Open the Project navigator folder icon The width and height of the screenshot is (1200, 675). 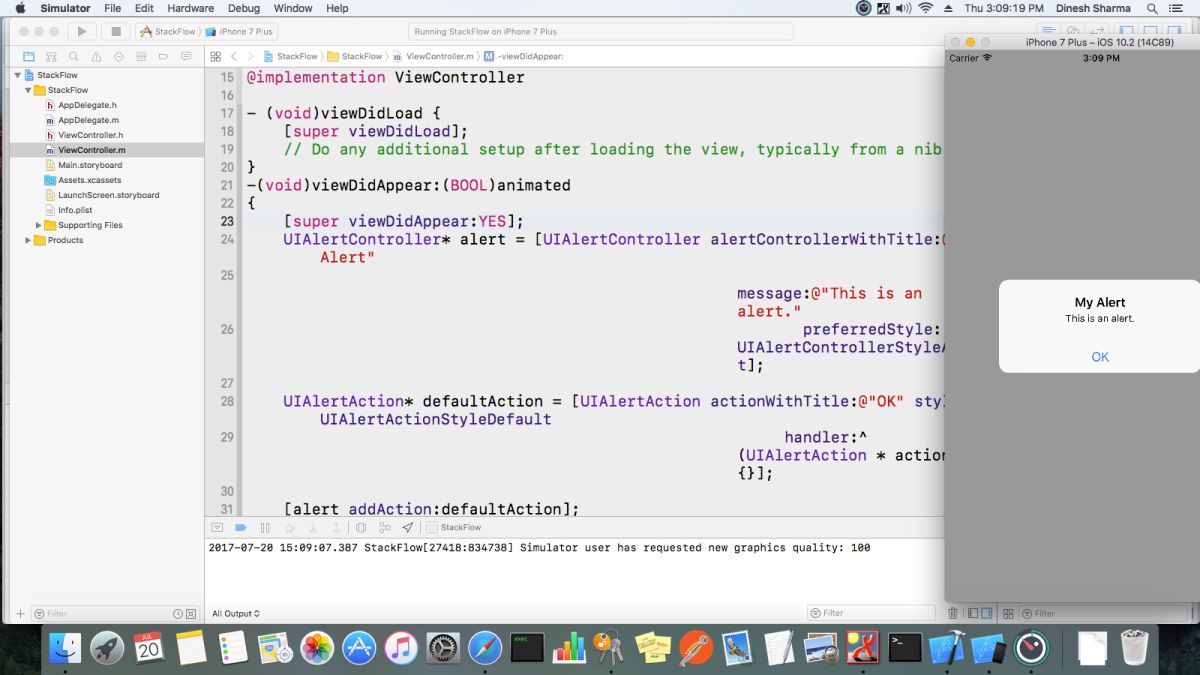tap(28, 56)
